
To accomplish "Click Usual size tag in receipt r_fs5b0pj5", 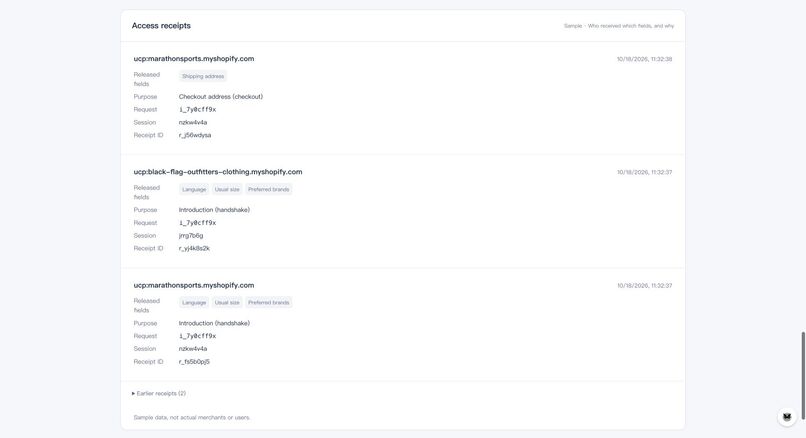I will point(227,302).
